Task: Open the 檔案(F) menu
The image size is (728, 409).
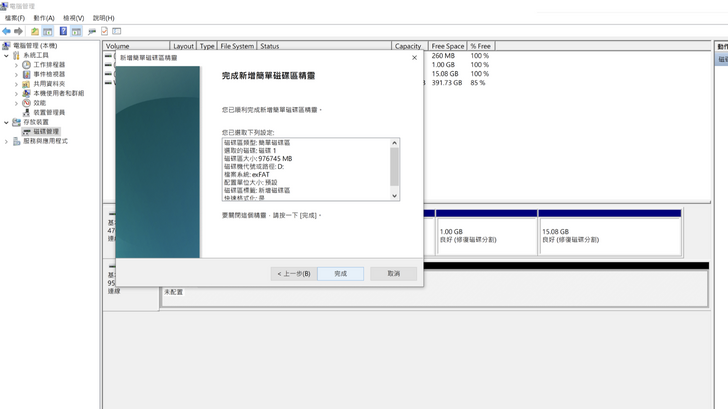Action: 15,18
